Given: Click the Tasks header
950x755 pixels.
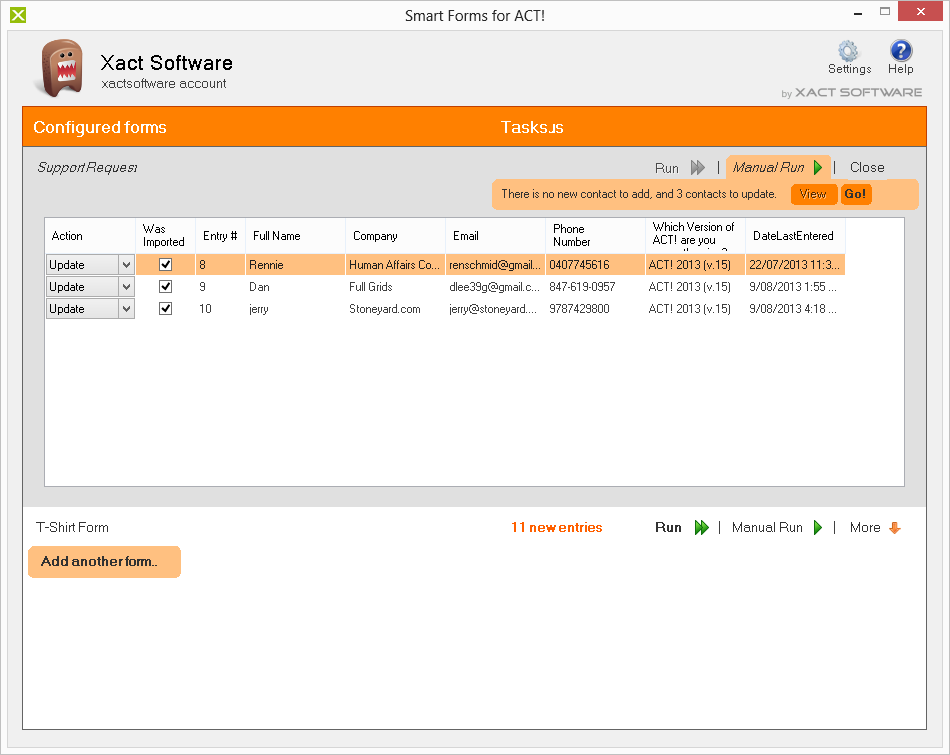Looking at the screenshot, I should (532, 127).
